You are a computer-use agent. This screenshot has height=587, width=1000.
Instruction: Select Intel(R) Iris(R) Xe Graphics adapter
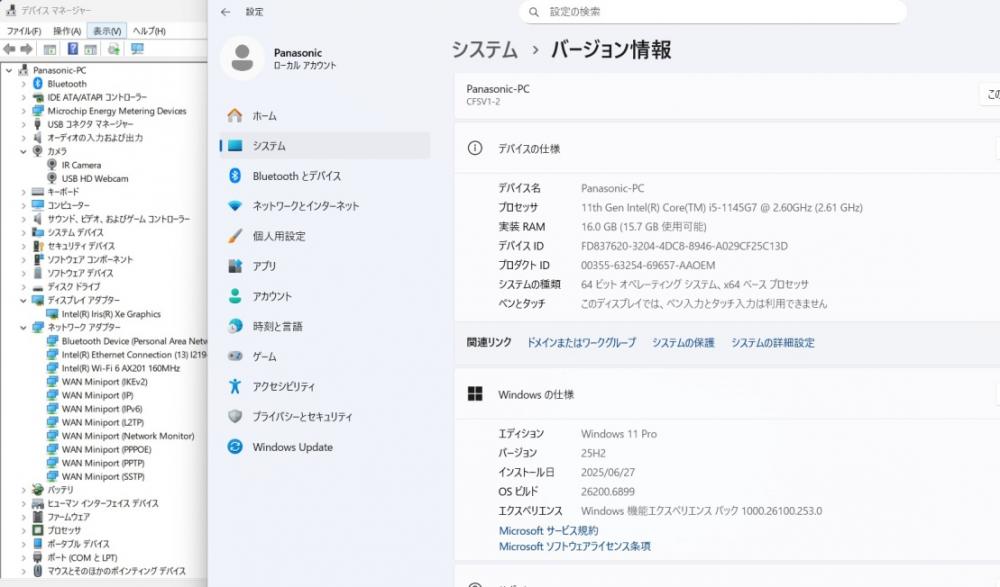tap(111, 314)
